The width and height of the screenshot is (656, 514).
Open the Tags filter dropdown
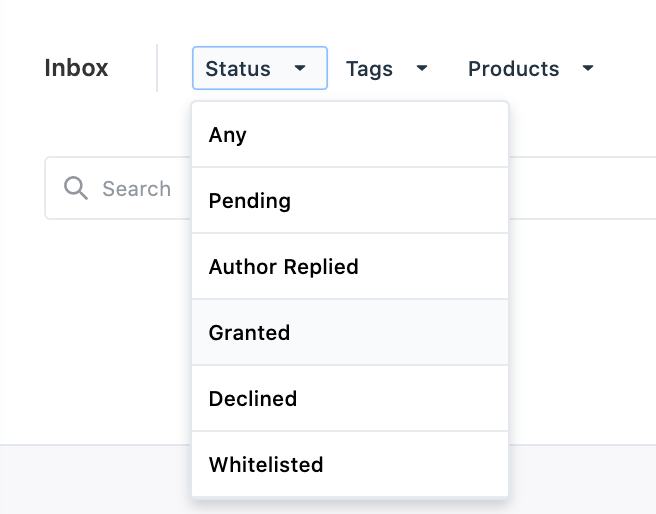(387, 69)
